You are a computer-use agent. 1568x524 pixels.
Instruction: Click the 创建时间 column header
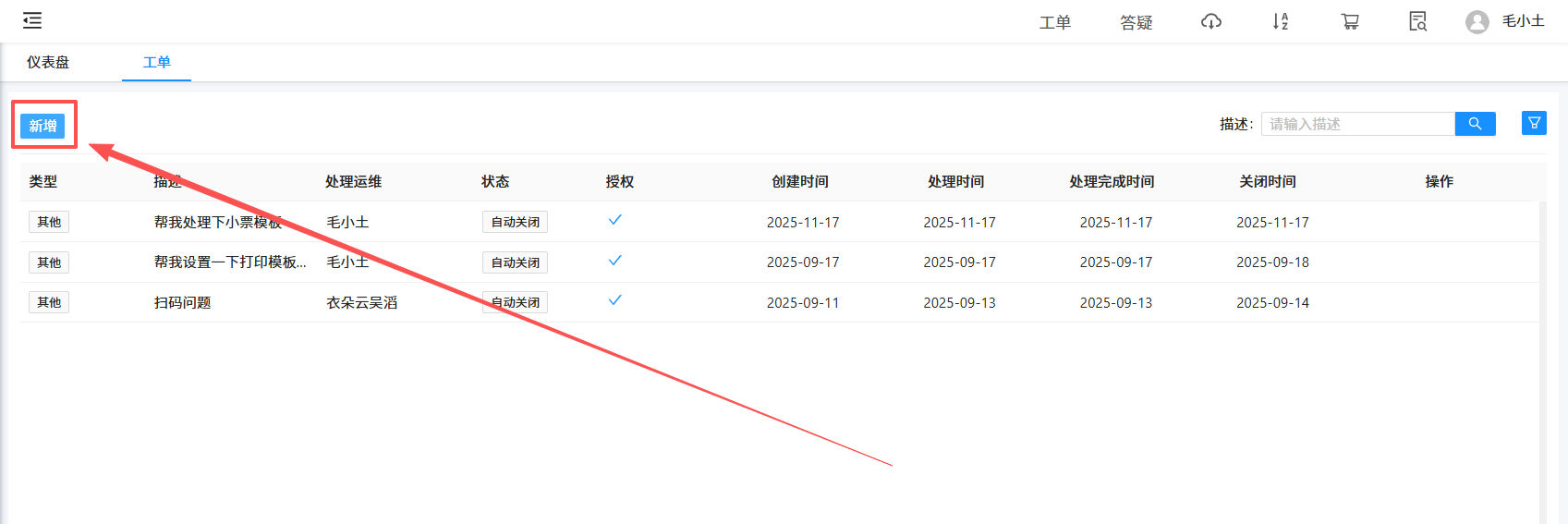[800, 181]
